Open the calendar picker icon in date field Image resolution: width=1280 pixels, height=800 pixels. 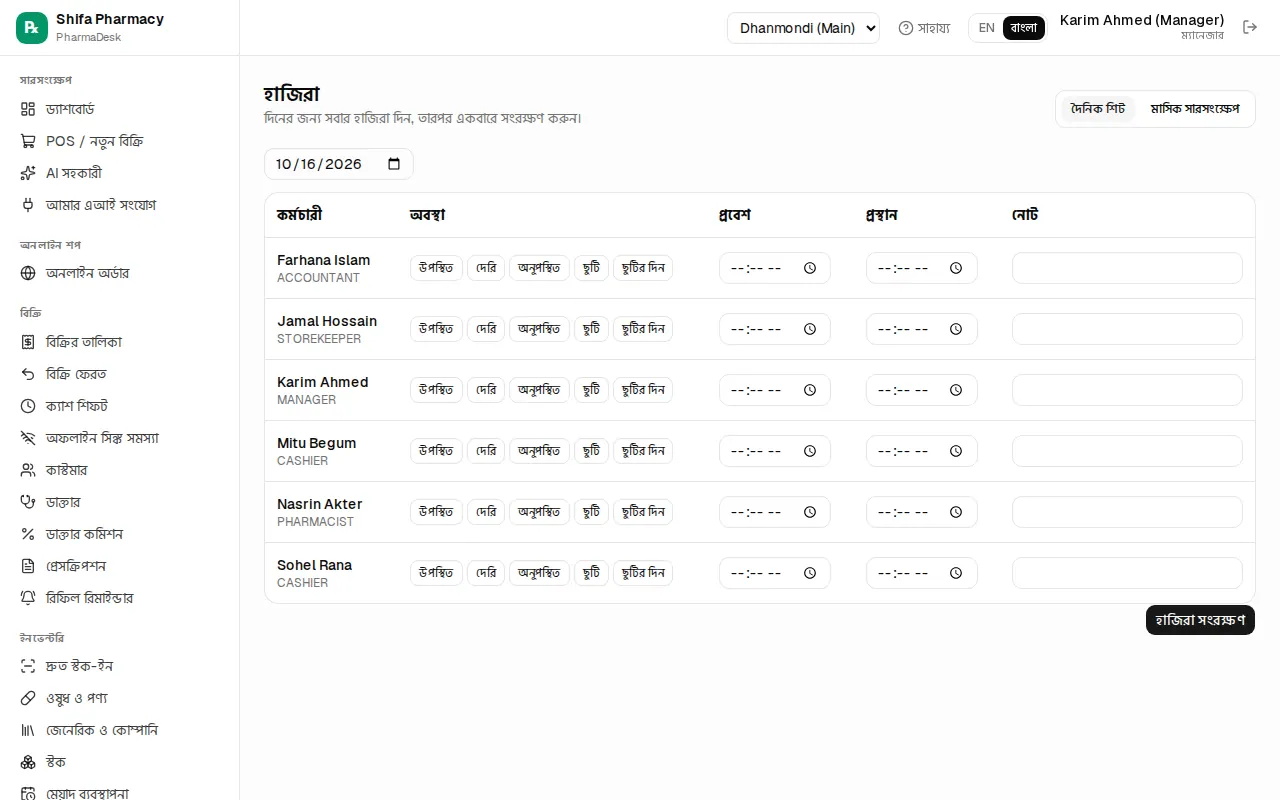394,164
